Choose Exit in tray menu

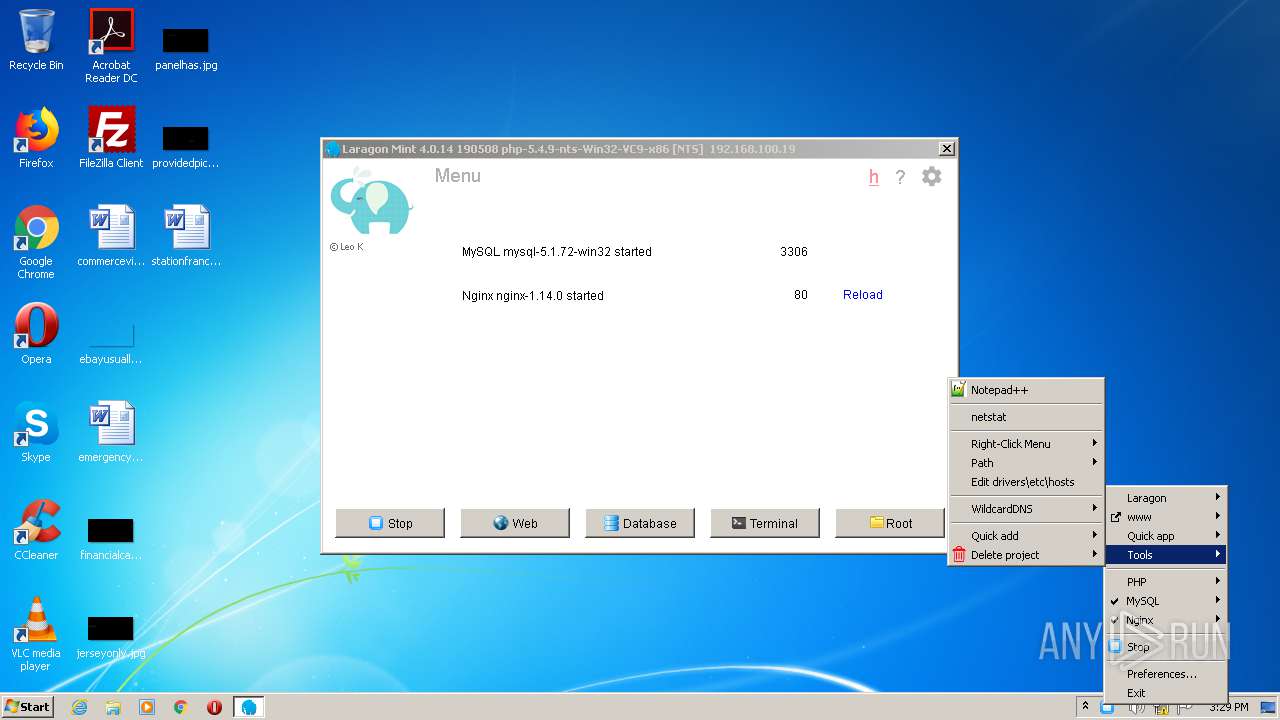click(1166, 693)
